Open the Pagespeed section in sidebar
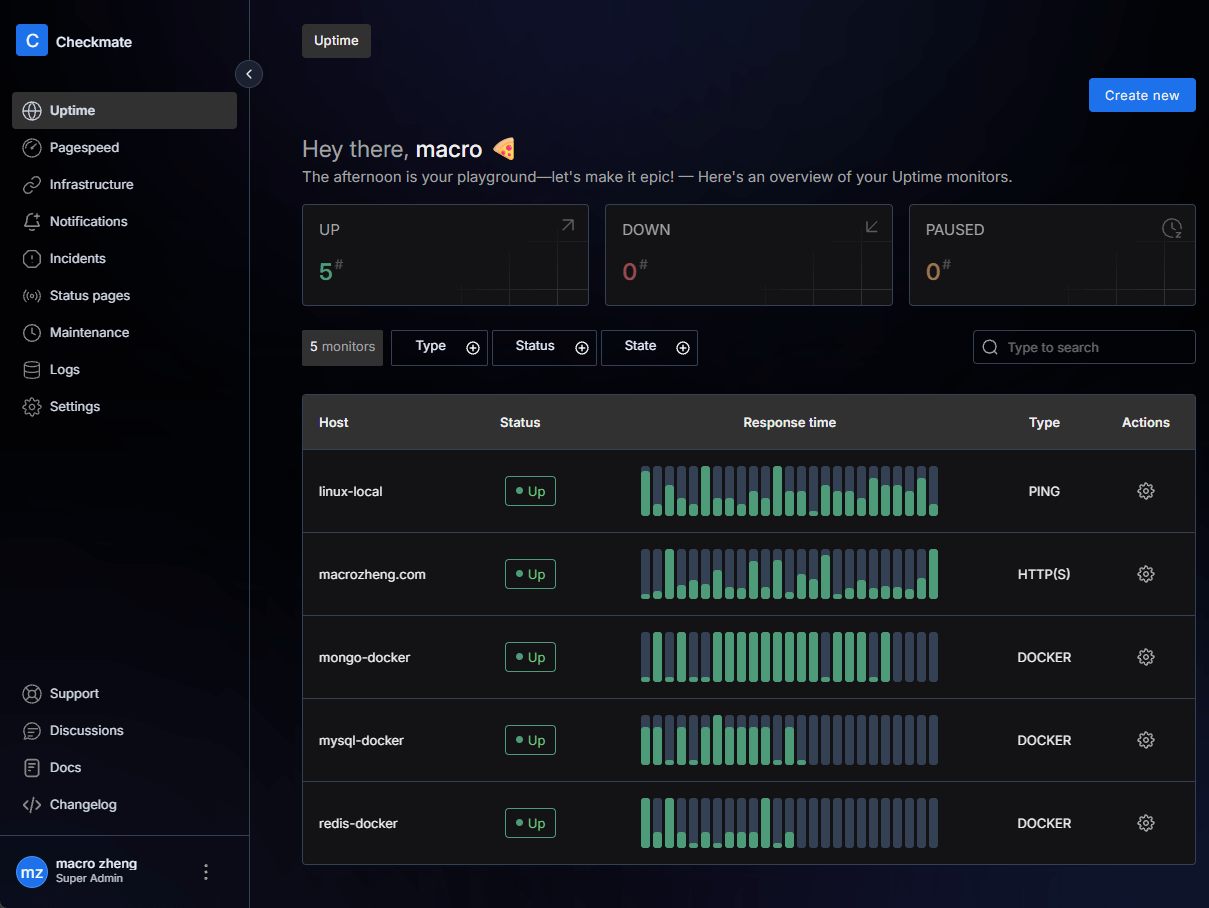Screen dimensions: 1209x908 (x=84, y=148)
